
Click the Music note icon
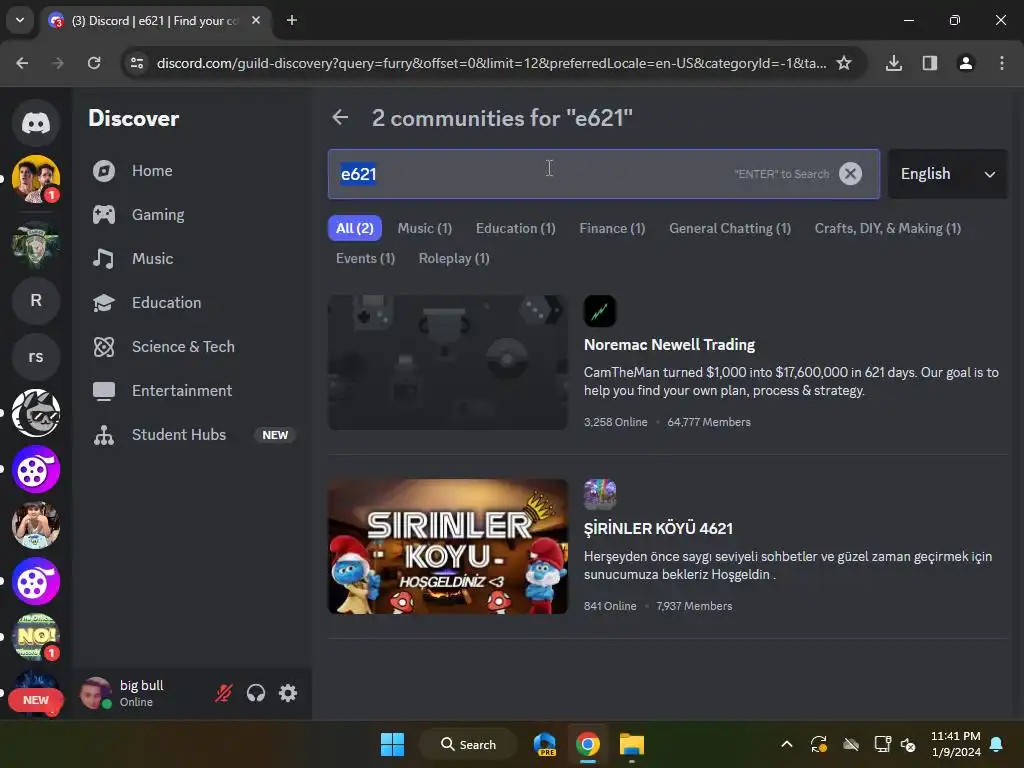tap(103, 259)
